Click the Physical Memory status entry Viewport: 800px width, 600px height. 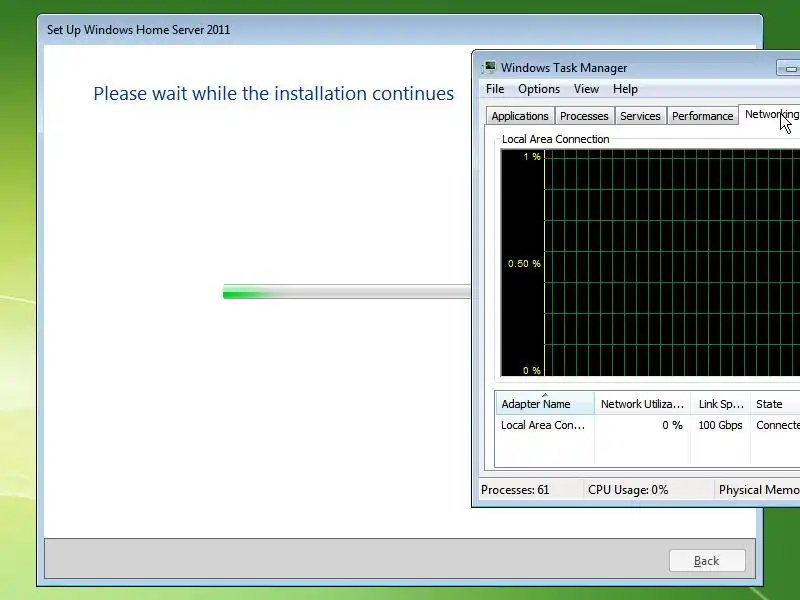759,490
